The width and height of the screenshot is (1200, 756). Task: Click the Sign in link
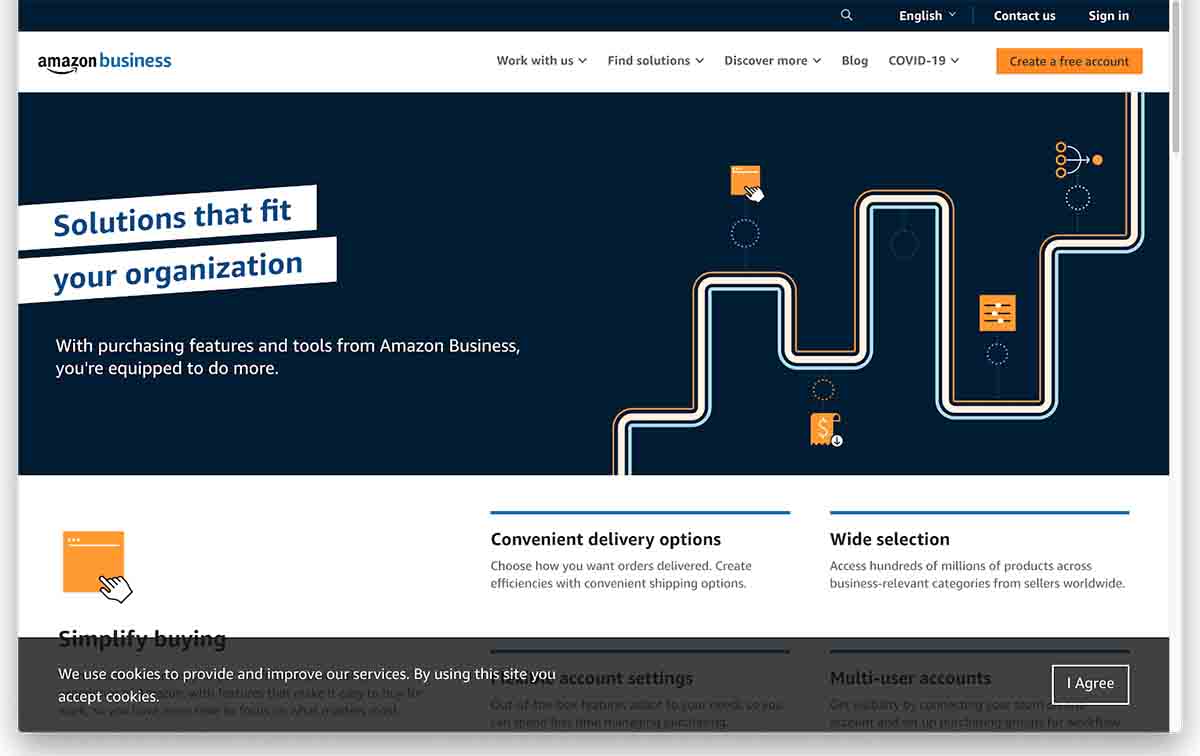click(1109, 16)
